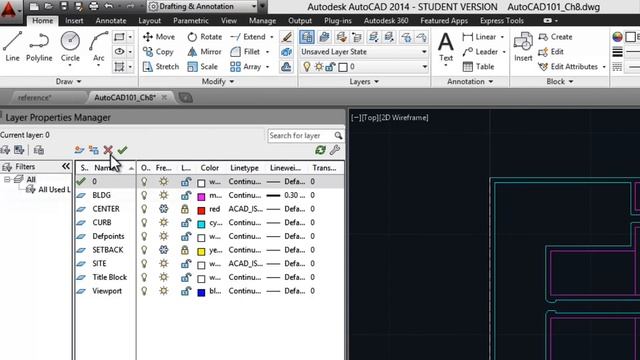Select the Arc tool
640x360 pixels.
click(98, 46)
